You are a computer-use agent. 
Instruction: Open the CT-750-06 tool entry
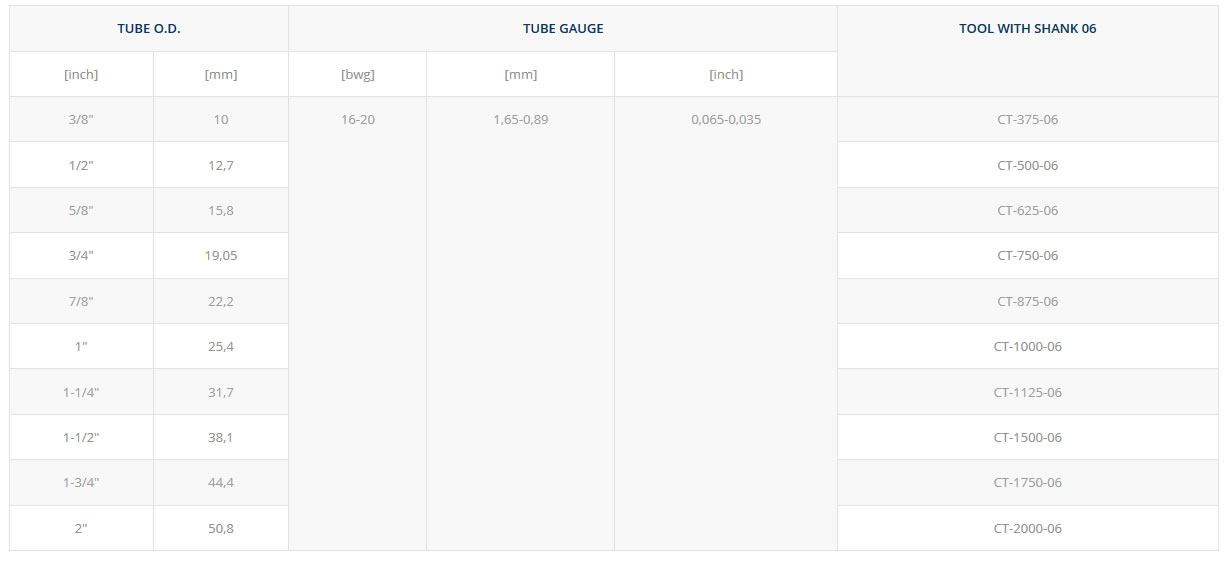click(1027, 255)
